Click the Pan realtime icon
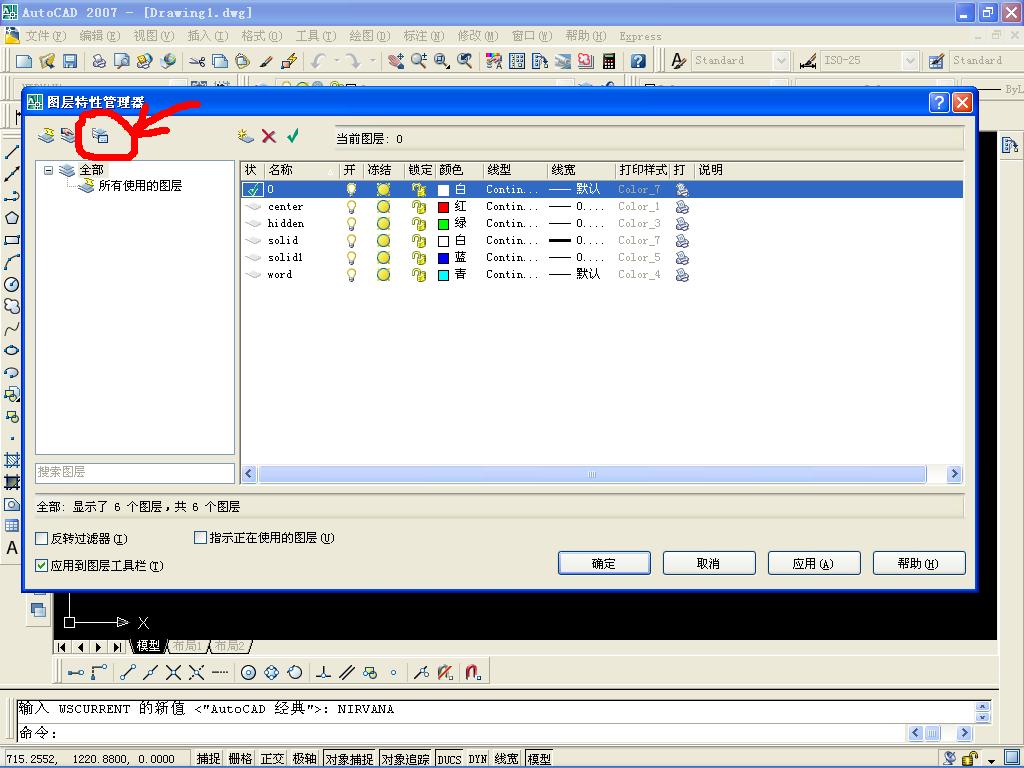 396,61
